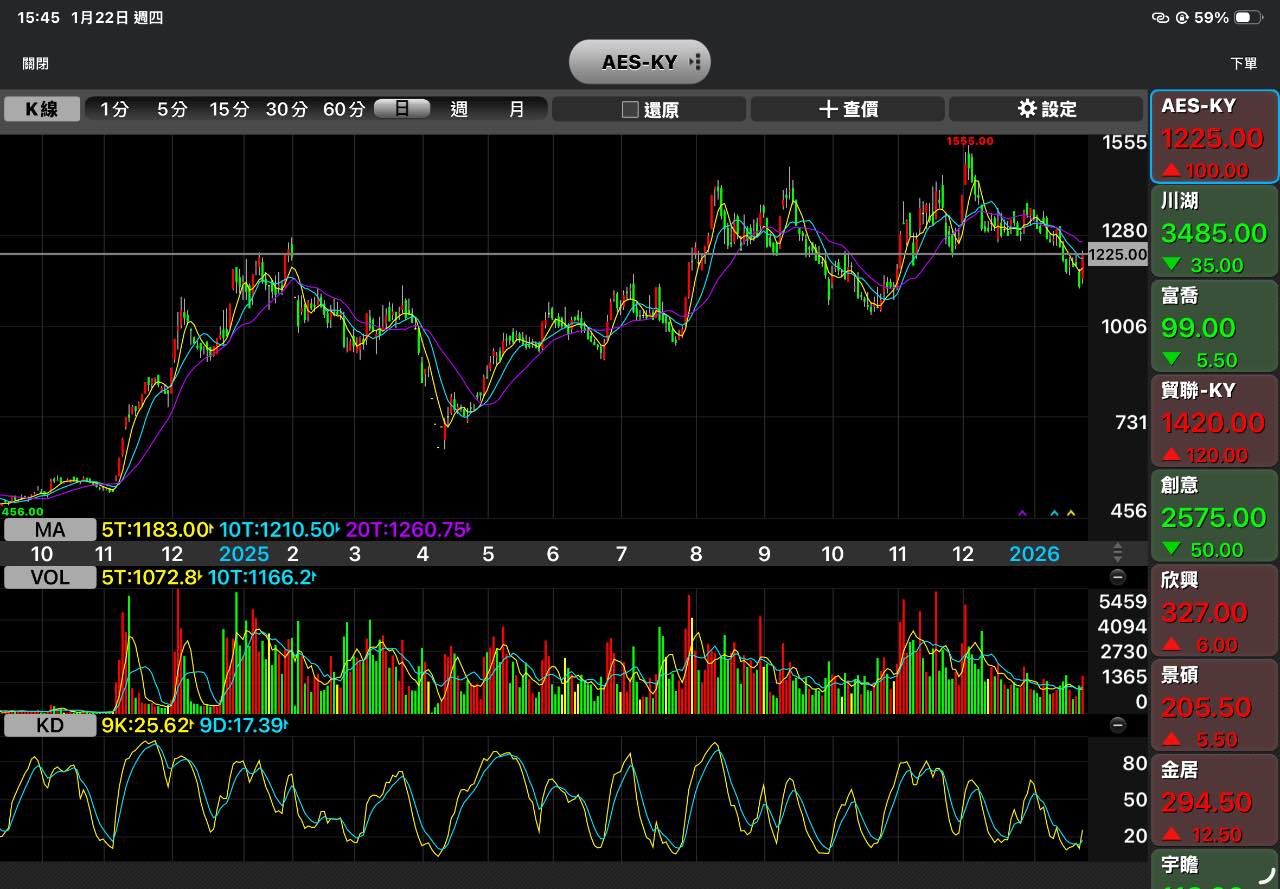The width and height of the screenshot is (1280, 889).
Task: Tap the plus 查價 crosshair price lookup
Action: [x=848, y=109]
